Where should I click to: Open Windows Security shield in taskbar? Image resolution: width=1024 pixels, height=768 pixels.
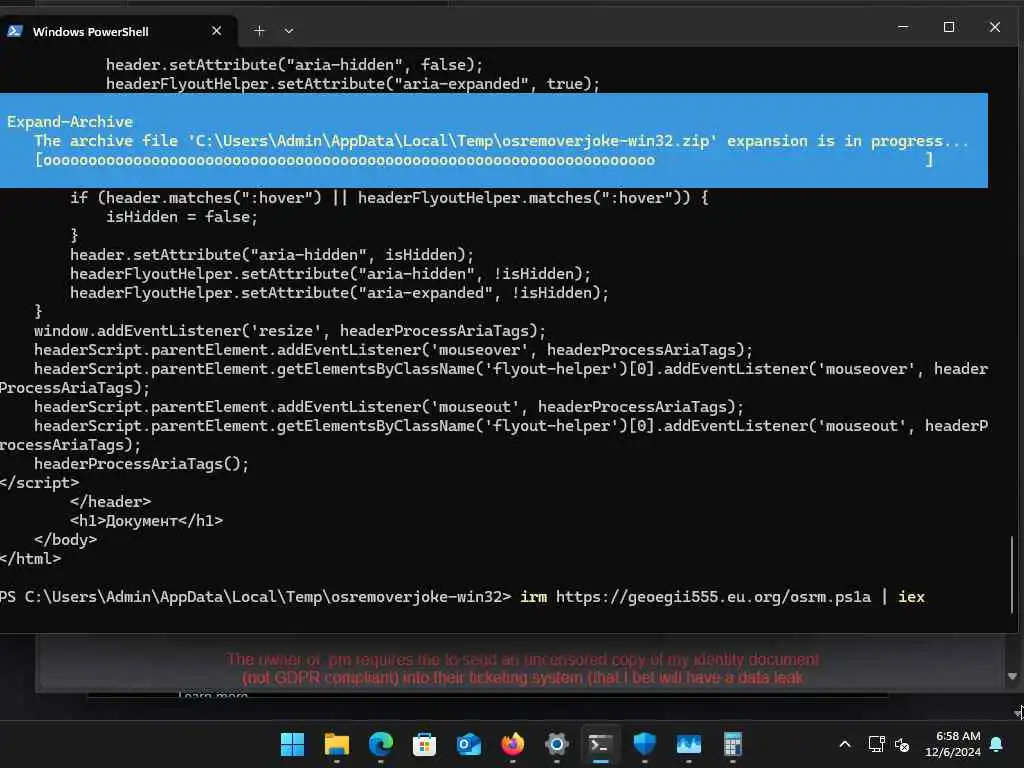point(645,744)
